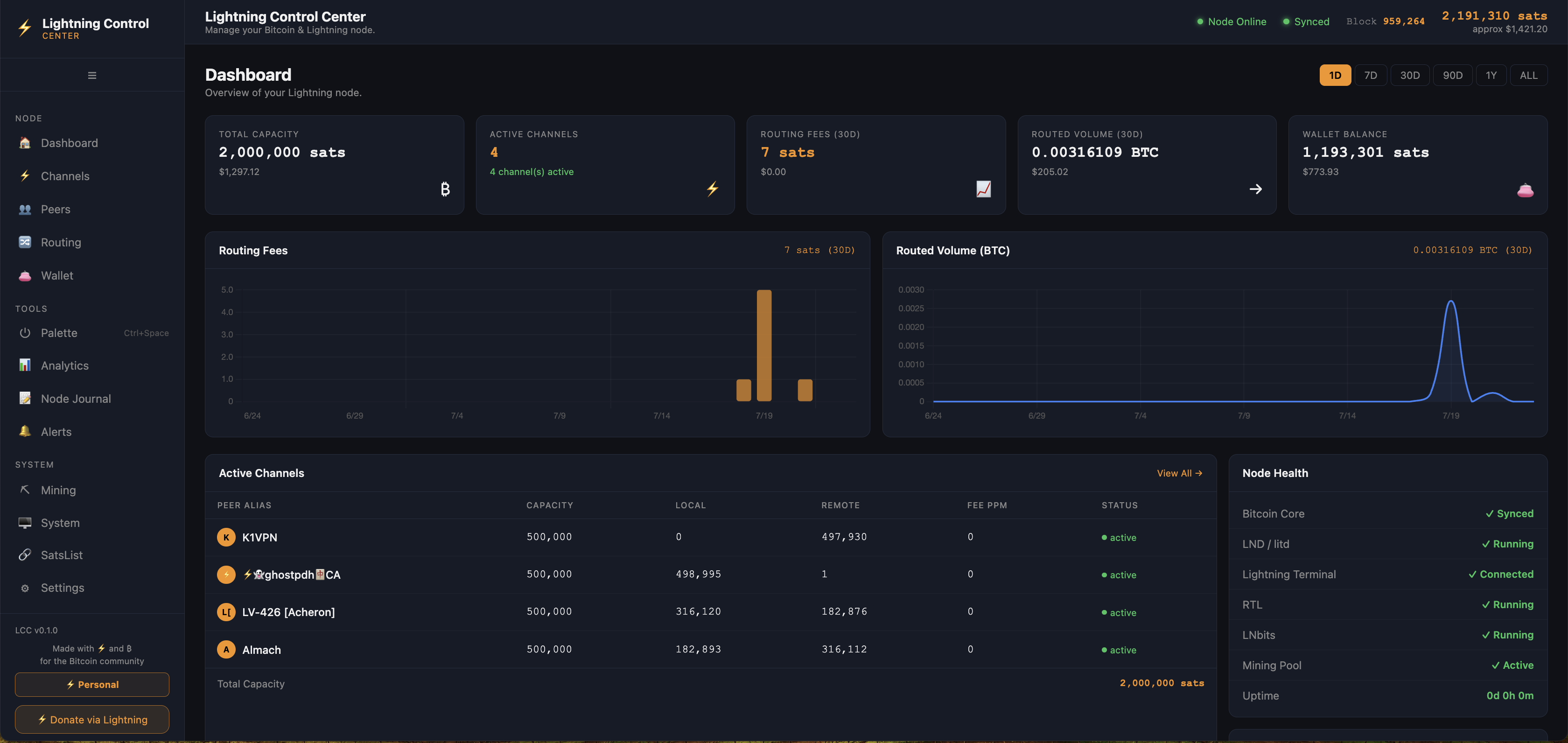Open Alerts via its bell icon

tap(25, 431)
